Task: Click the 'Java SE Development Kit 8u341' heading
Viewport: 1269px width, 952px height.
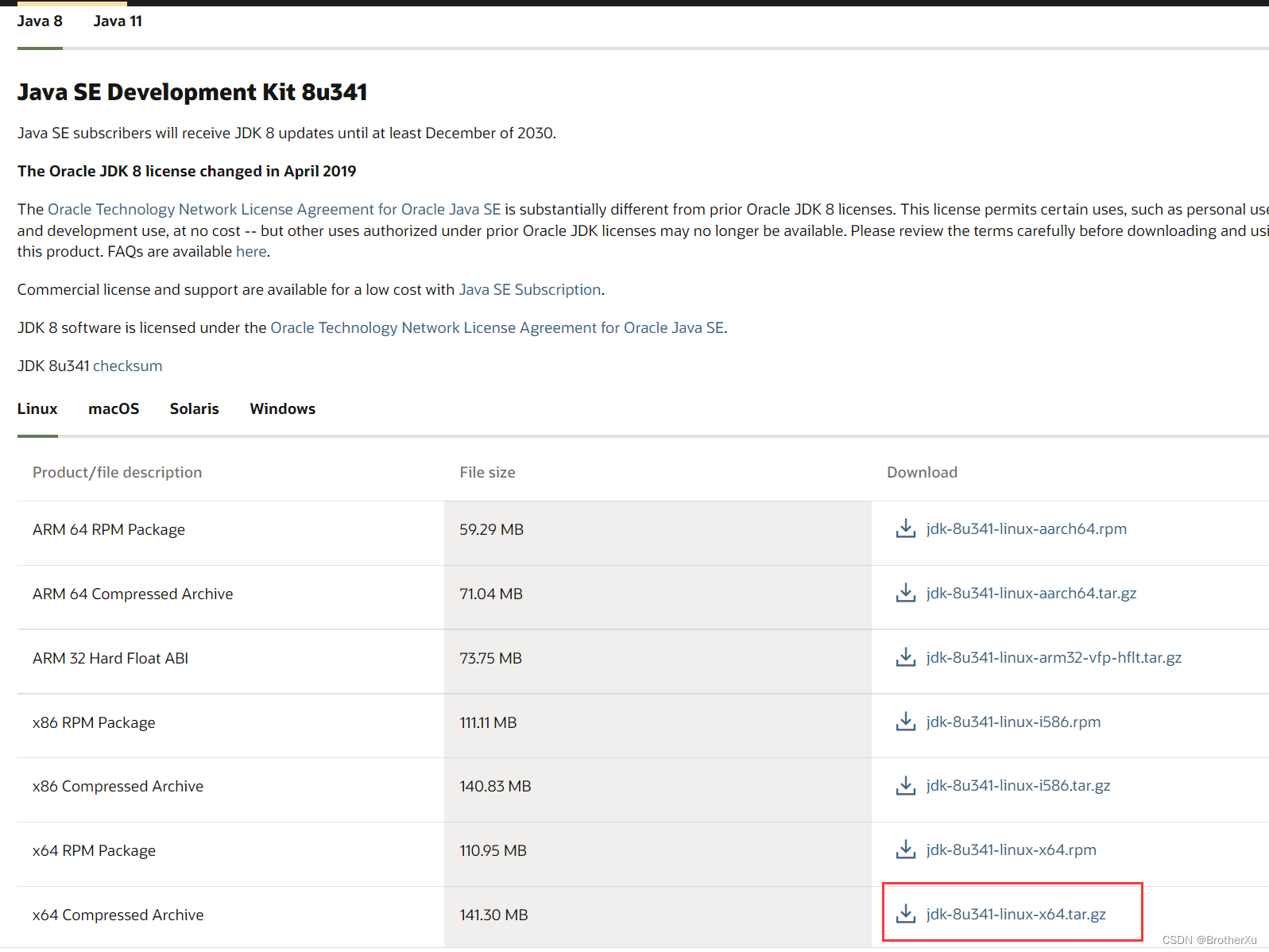Action: tap(192, 92)
